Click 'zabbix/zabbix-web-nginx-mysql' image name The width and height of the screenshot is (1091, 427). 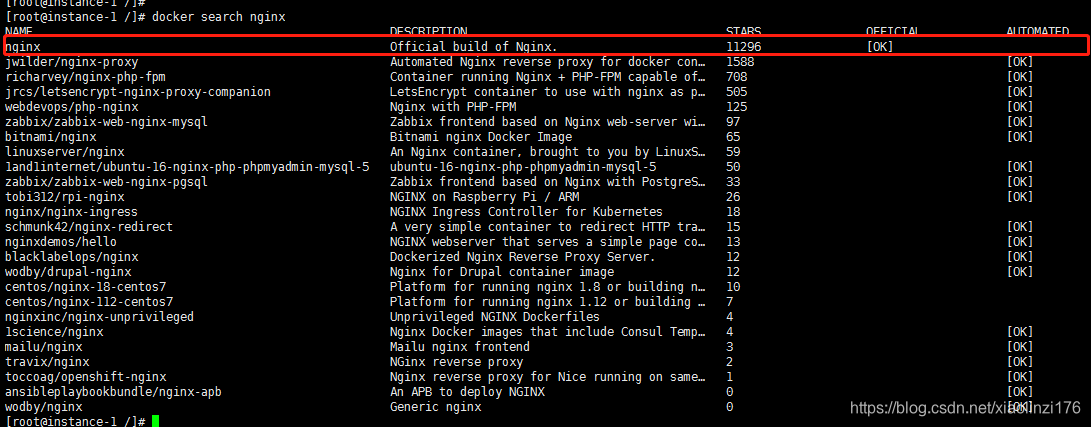pos(106,122)
